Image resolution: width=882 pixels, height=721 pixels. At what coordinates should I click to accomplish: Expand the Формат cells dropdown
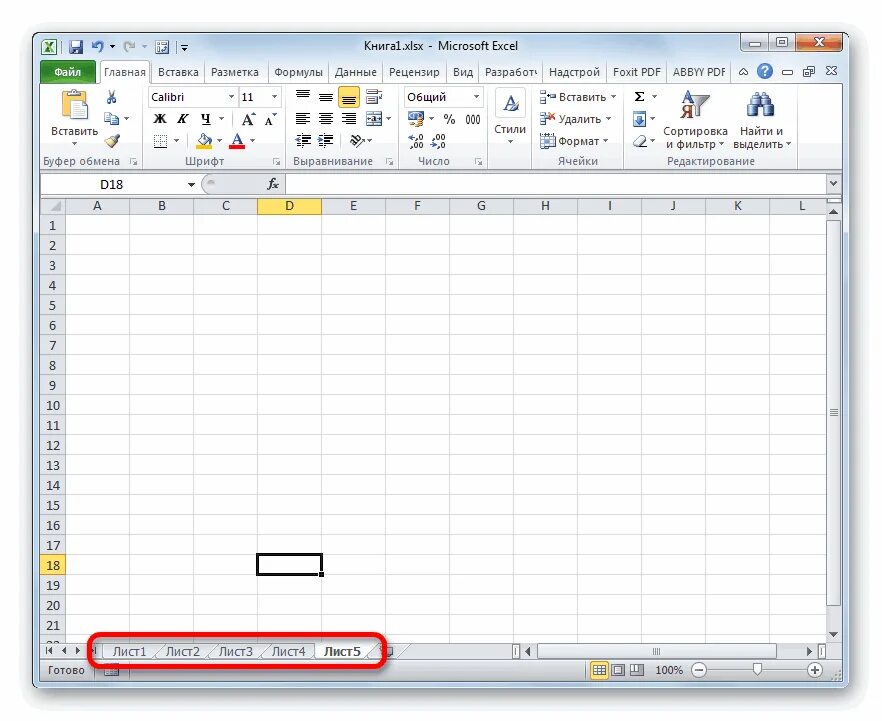click(605, 141)
